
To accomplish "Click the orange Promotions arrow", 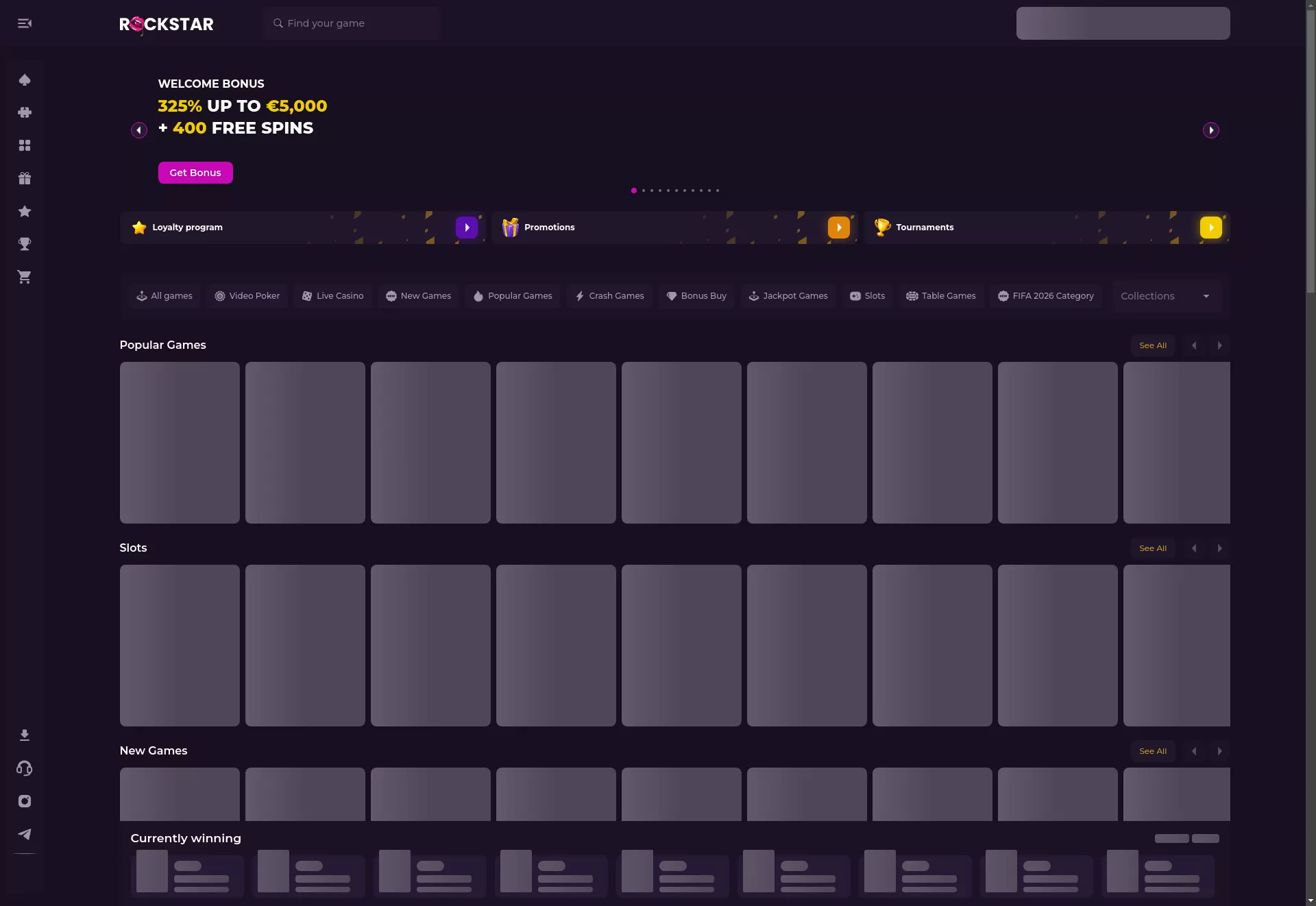I will 839,228.
